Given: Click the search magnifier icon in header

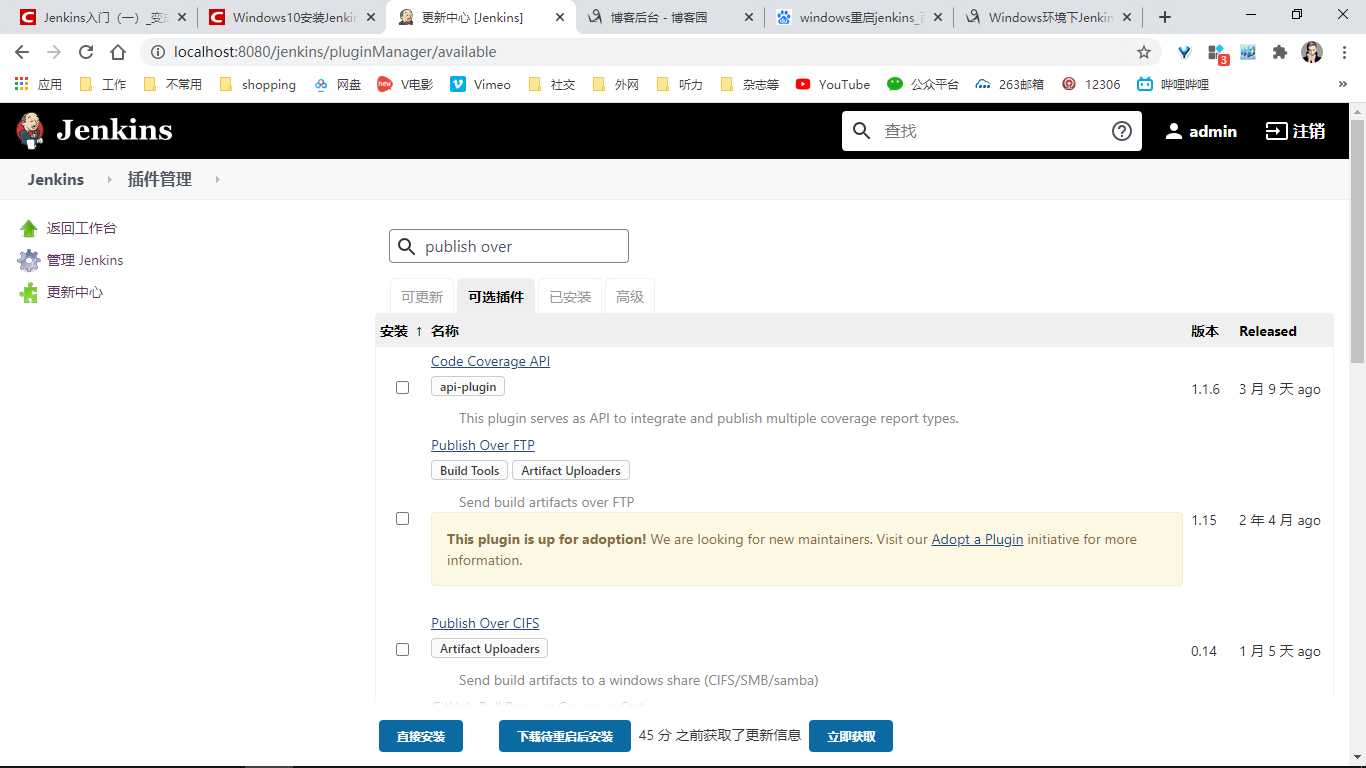Looking at the screenshot, I should tap(862, 131).
